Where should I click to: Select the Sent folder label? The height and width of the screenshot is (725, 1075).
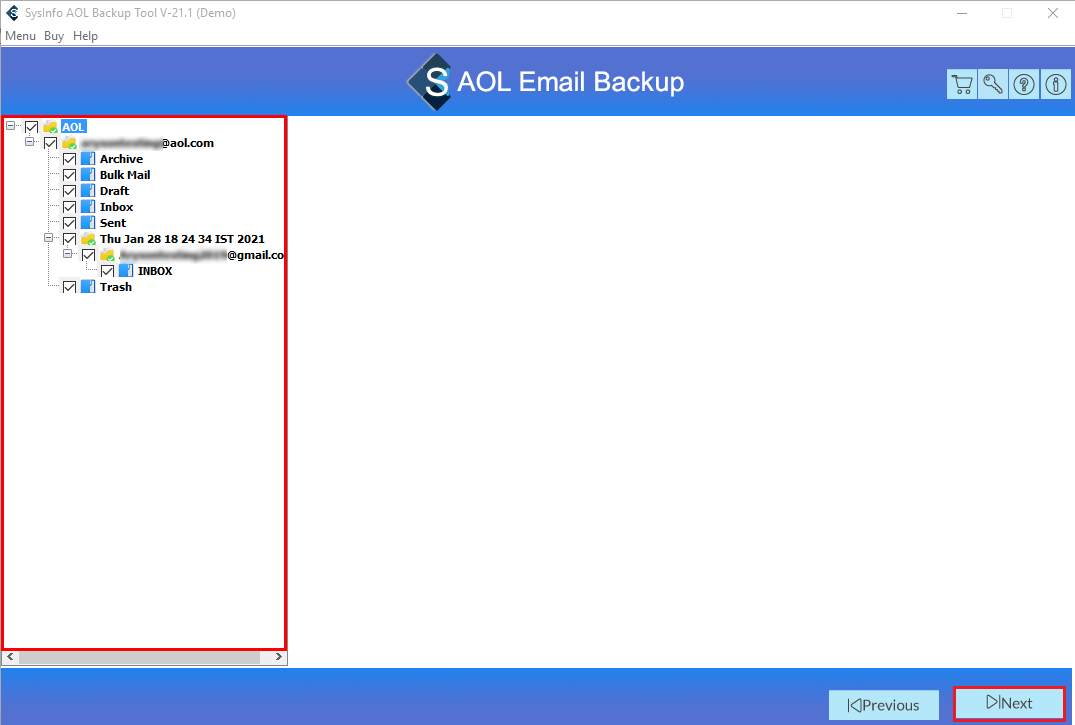tap(113, 223)
